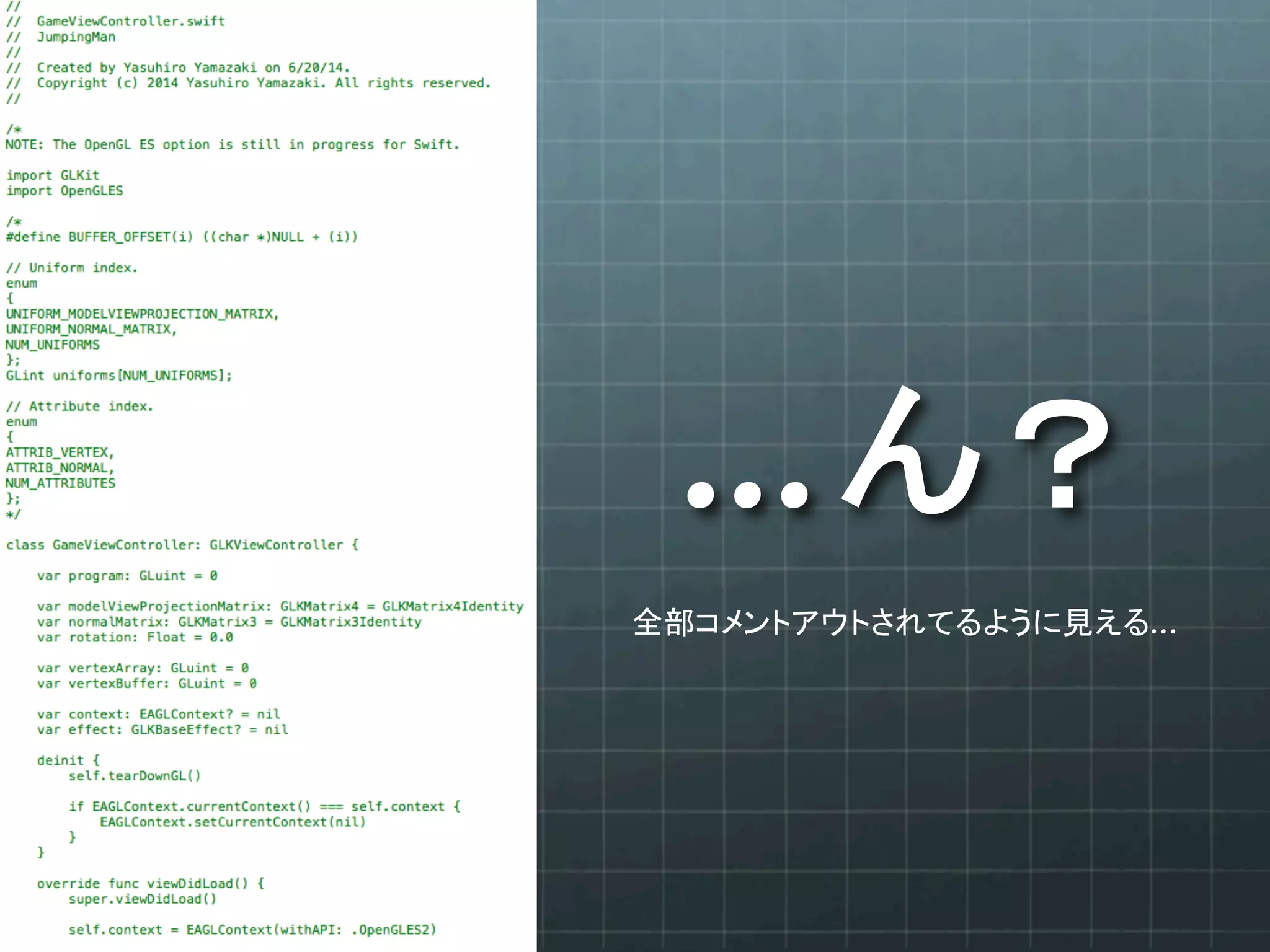Click 'self.context = EAGLContext(withAPI: .OpenGLES2)' line
This screenshot has width=1270, height=952.
tap(252, 930)
